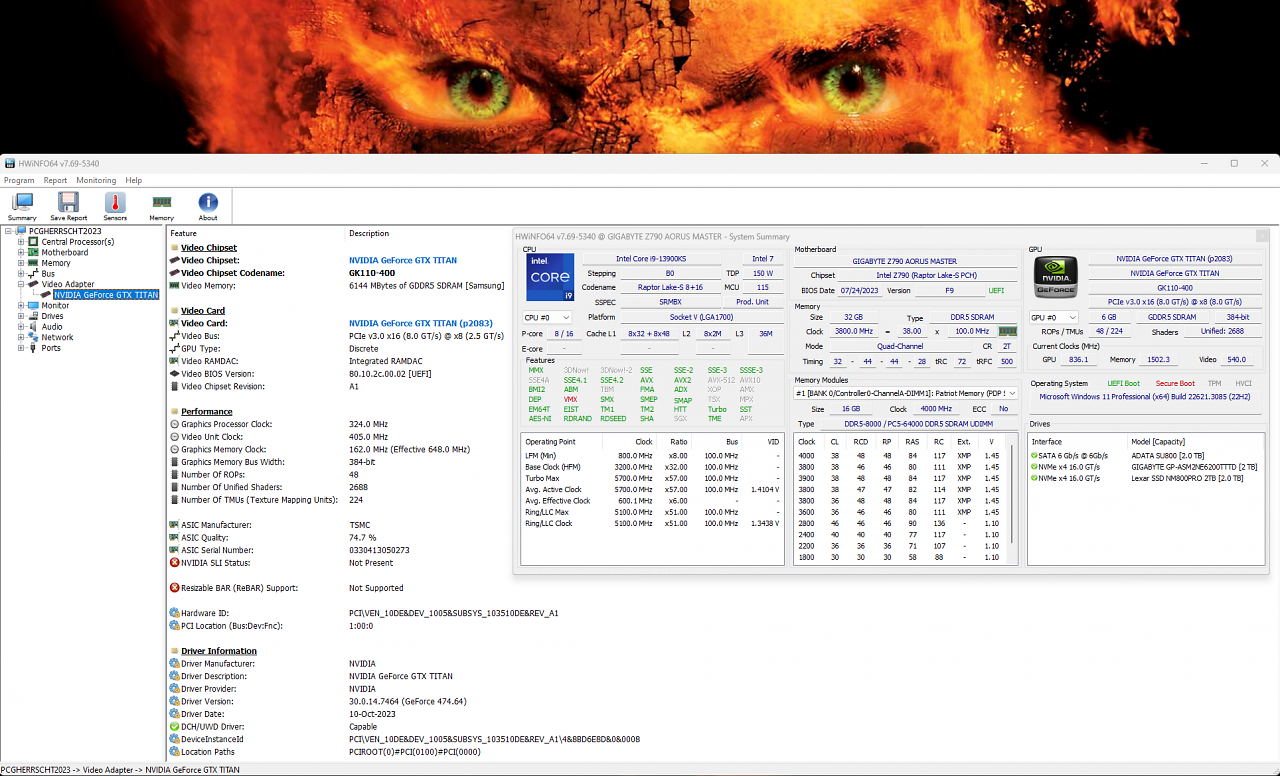Viewport: 1280px width, 776px height.
Task: Expand the Bus tree node
Action: (x=20, y=273)
